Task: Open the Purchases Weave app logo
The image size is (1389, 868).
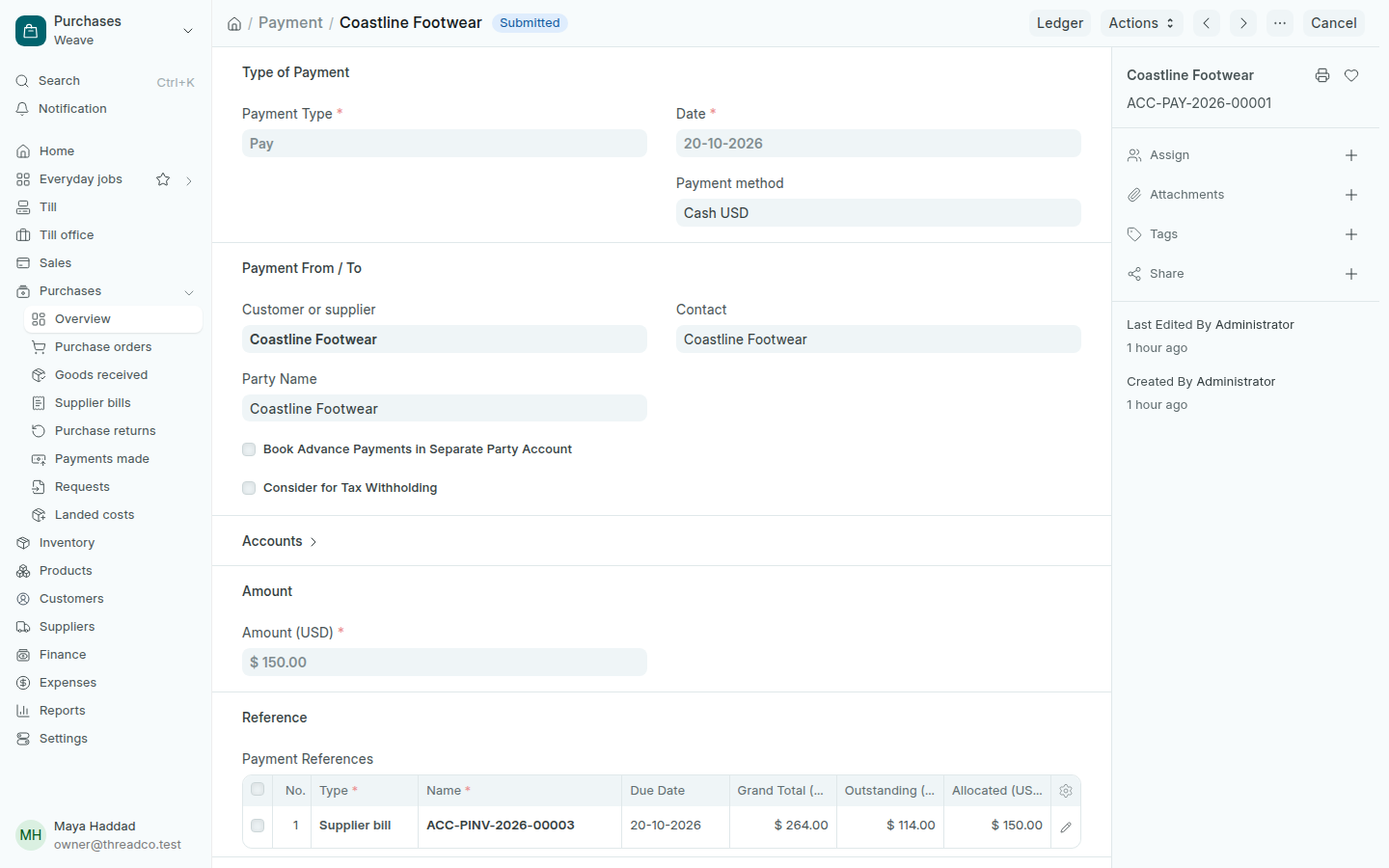Action: point(31,31)
